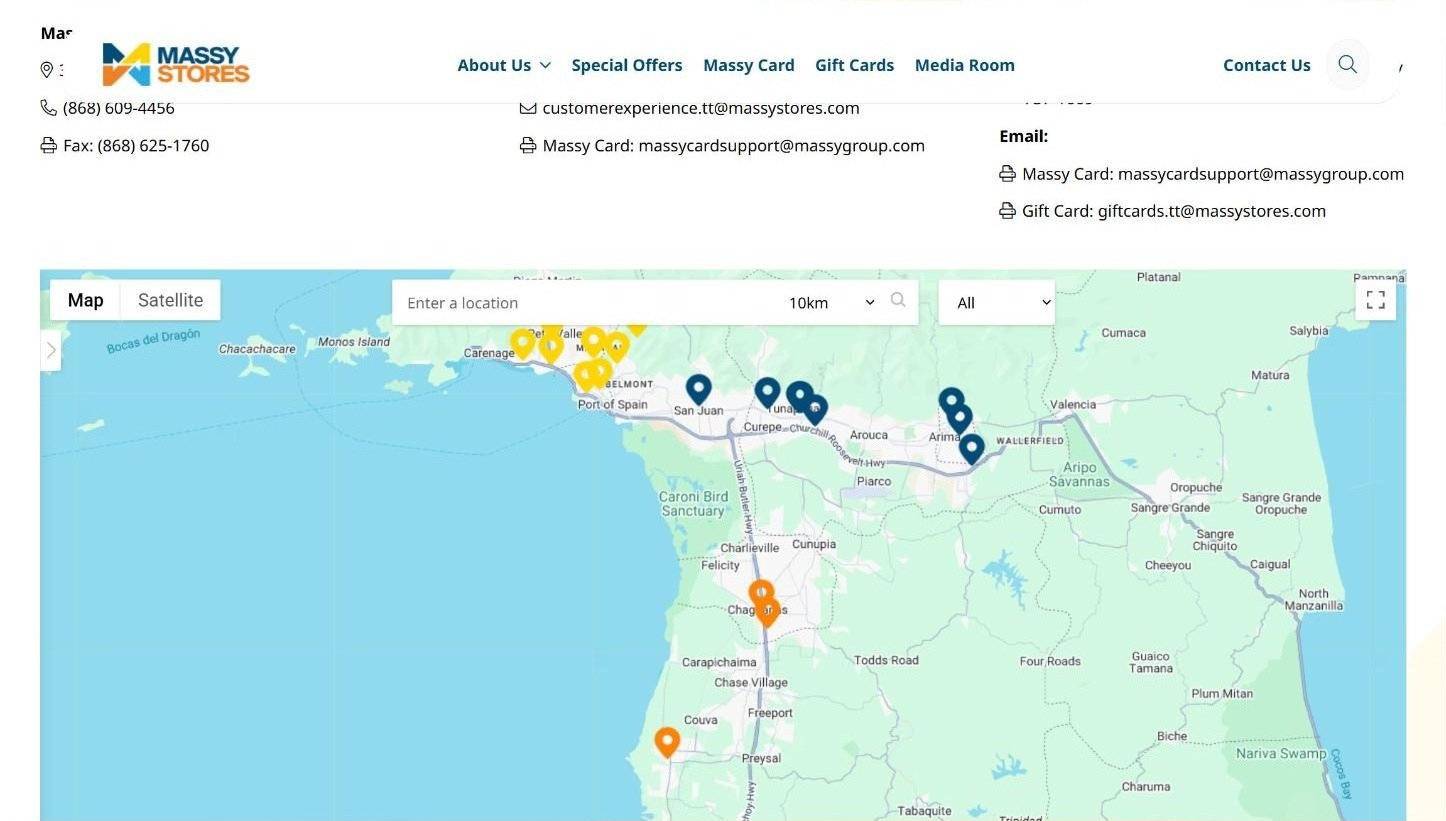Click the phone icon beside (868) 609-4456
This screenshot has width=1446, height=821.
point(48,107)
